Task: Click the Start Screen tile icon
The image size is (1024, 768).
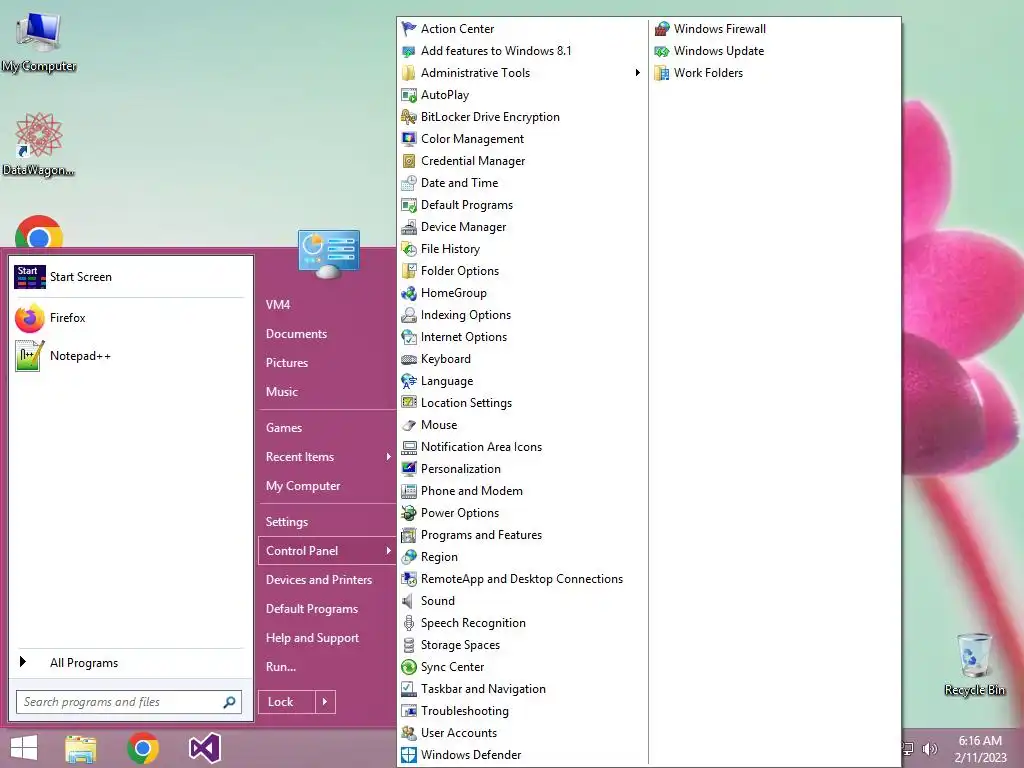Action: tap(29, 277)
